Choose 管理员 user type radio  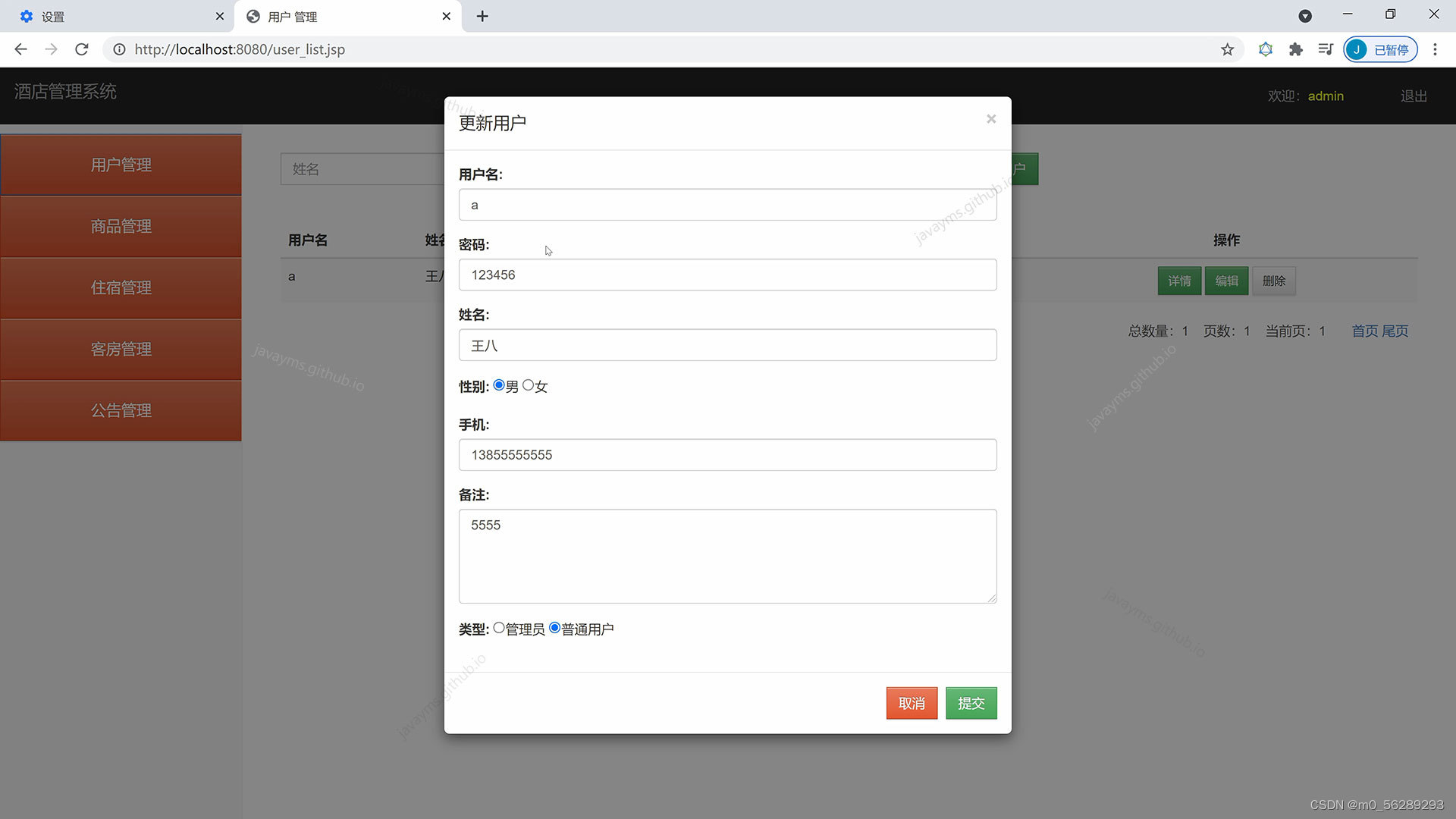click(499, 628)
